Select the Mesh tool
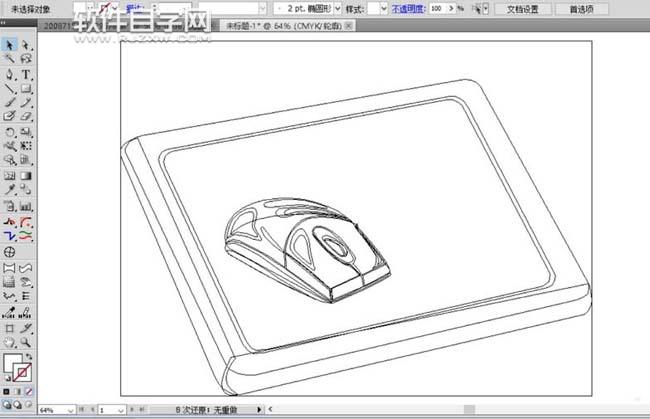The image size is (650, 419). coord(9,176)
